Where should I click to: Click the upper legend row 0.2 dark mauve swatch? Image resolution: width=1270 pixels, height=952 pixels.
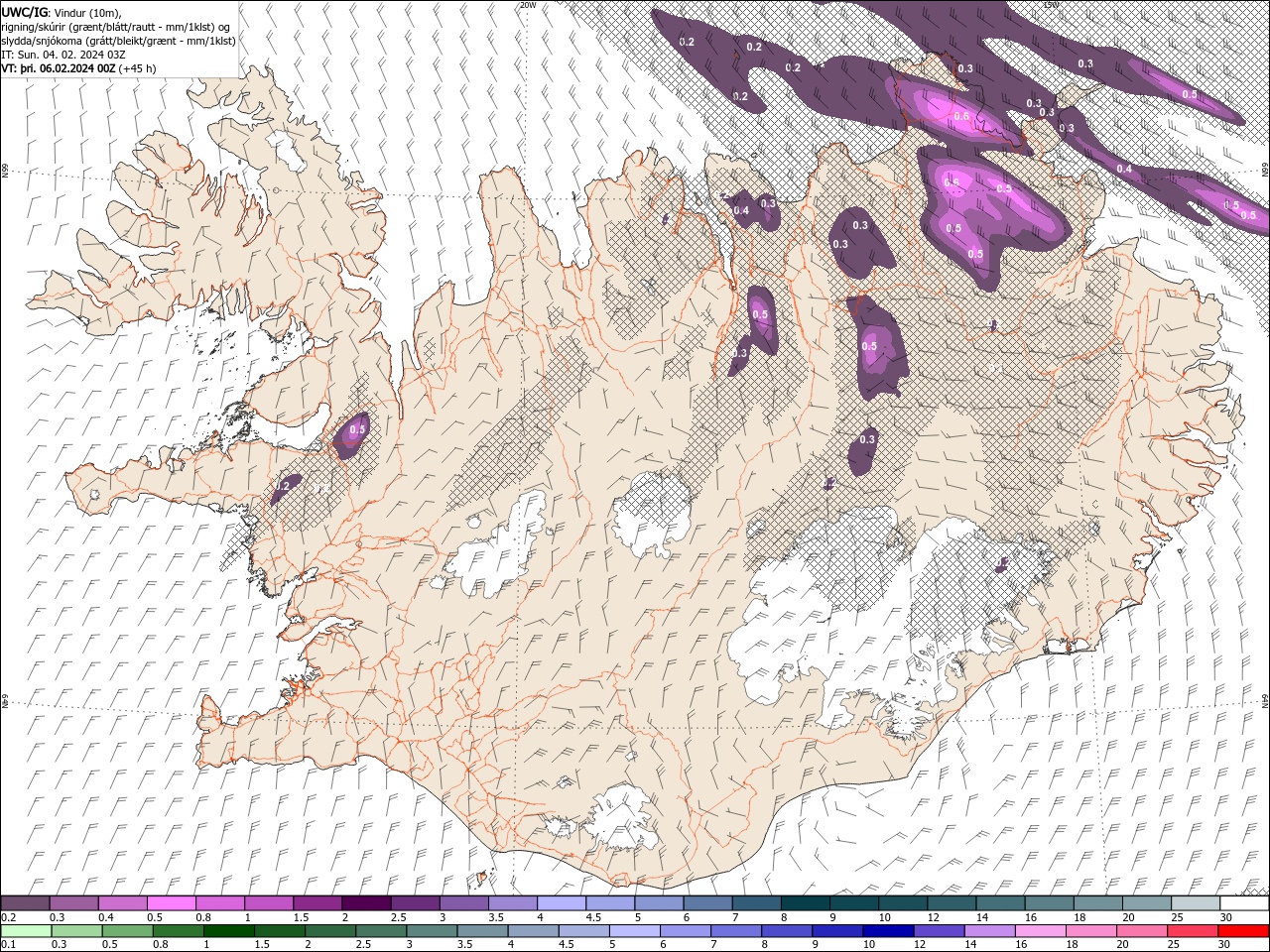pyautogui.click(x=26, y=903)
